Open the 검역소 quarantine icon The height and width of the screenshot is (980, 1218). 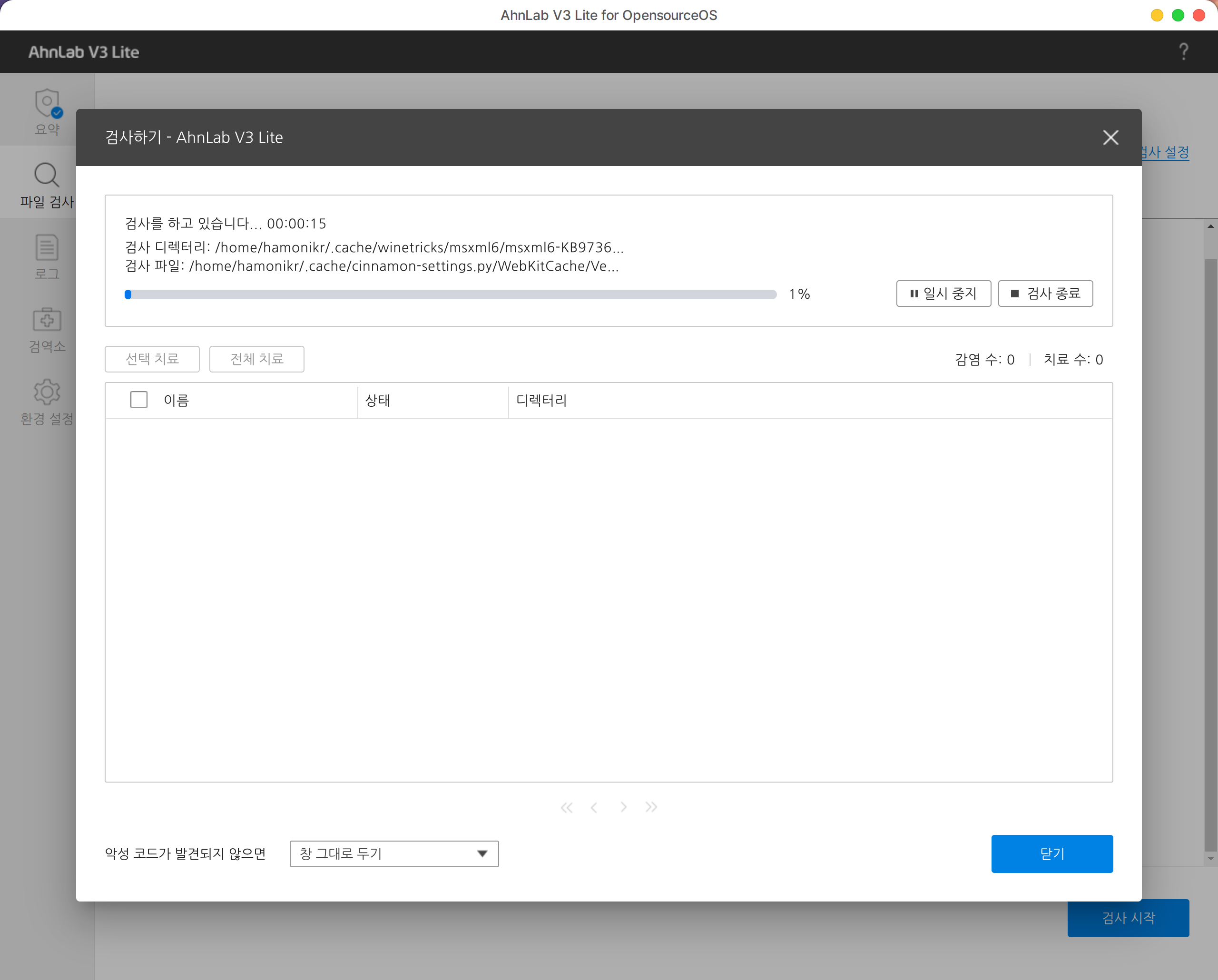[46, 319]
